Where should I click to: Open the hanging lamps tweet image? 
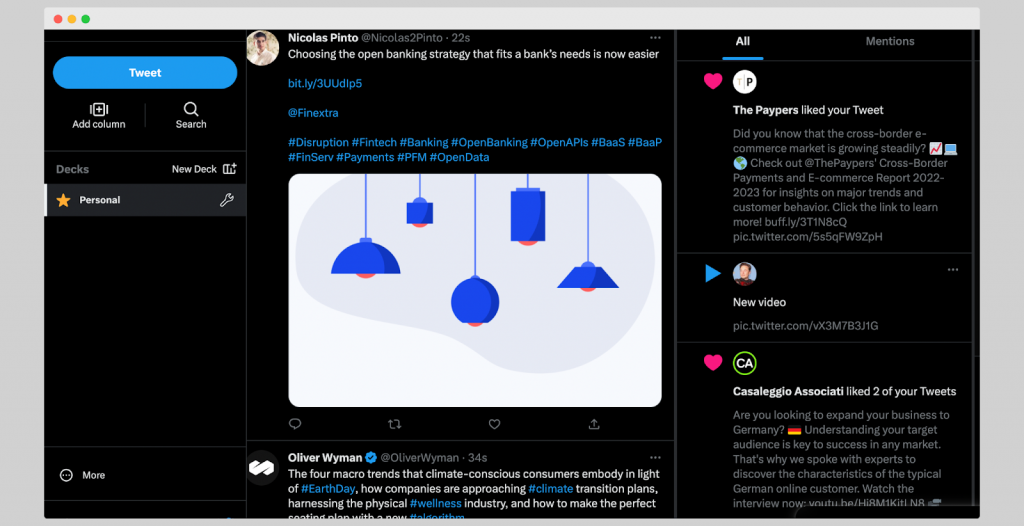(475, 290)
